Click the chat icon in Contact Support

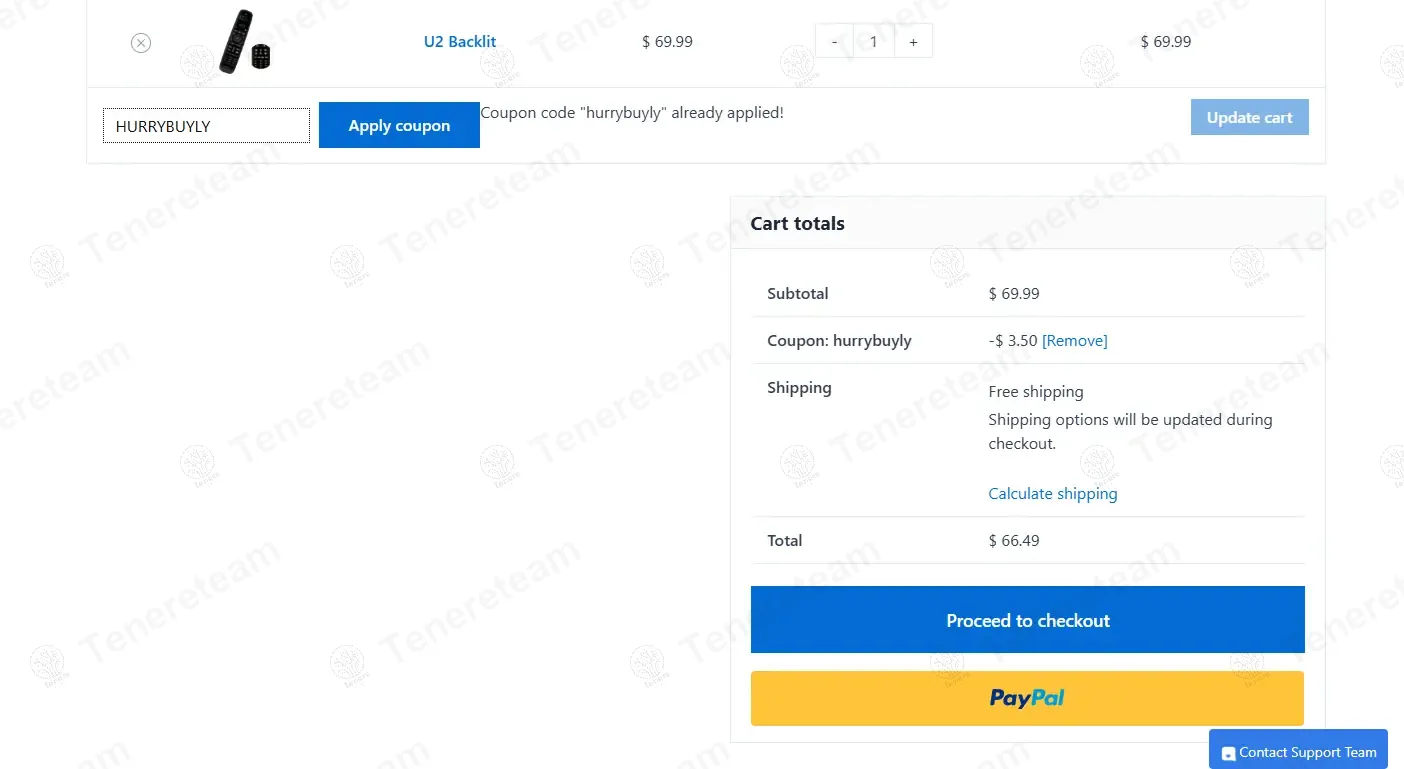click(x=1229, y=754)
